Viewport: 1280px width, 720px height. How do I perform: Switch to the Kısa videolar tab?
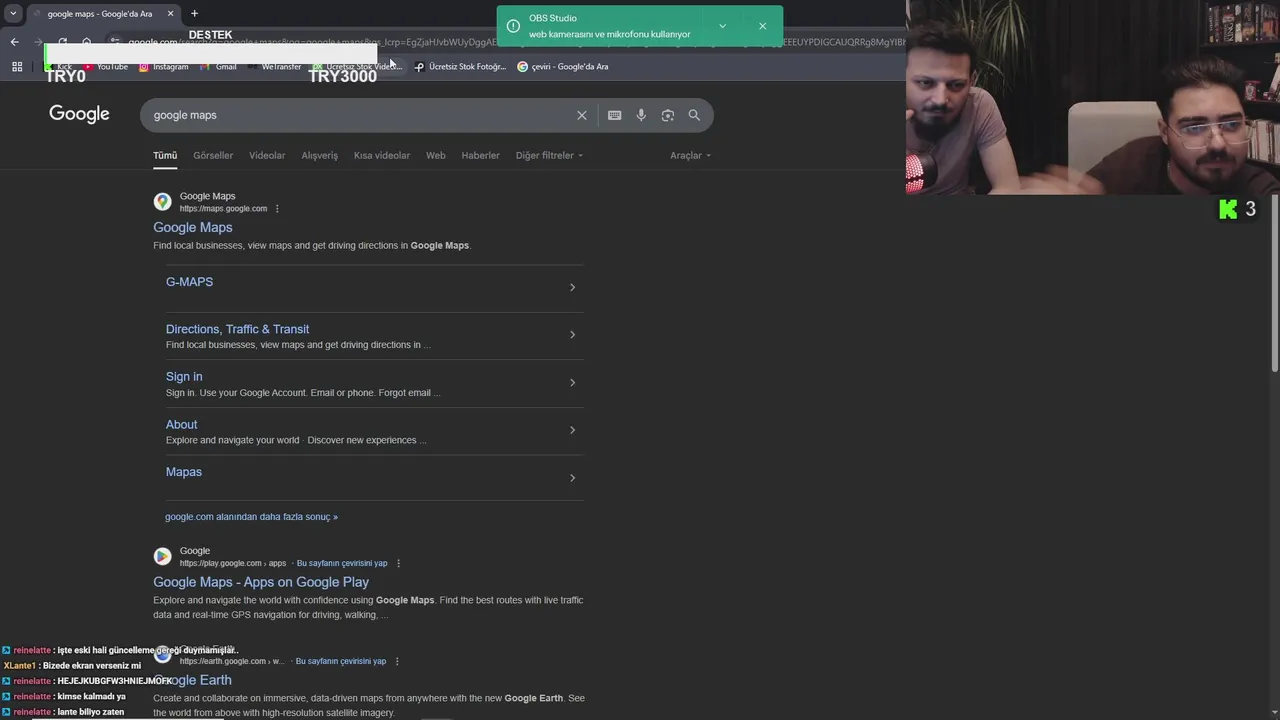click(382, 155)
